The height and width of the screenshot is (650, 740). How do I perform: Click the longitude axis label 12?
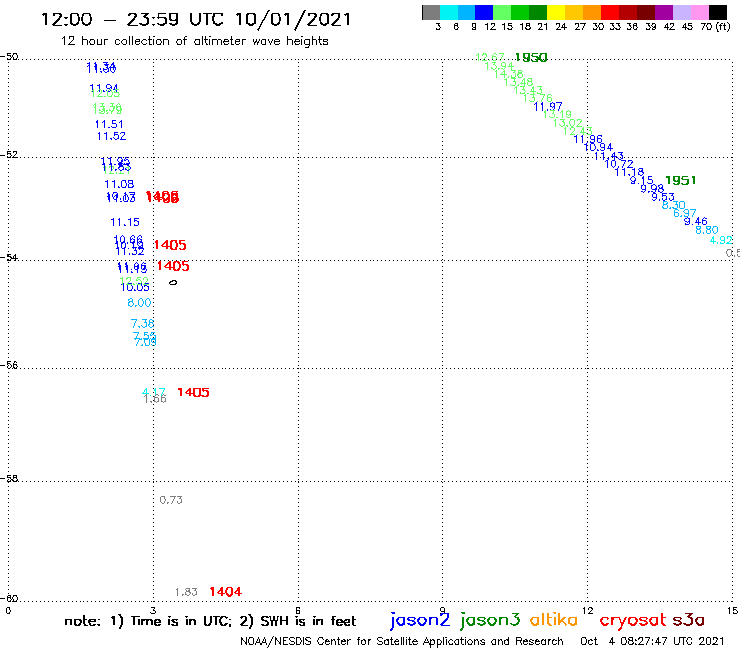(588, 611)
